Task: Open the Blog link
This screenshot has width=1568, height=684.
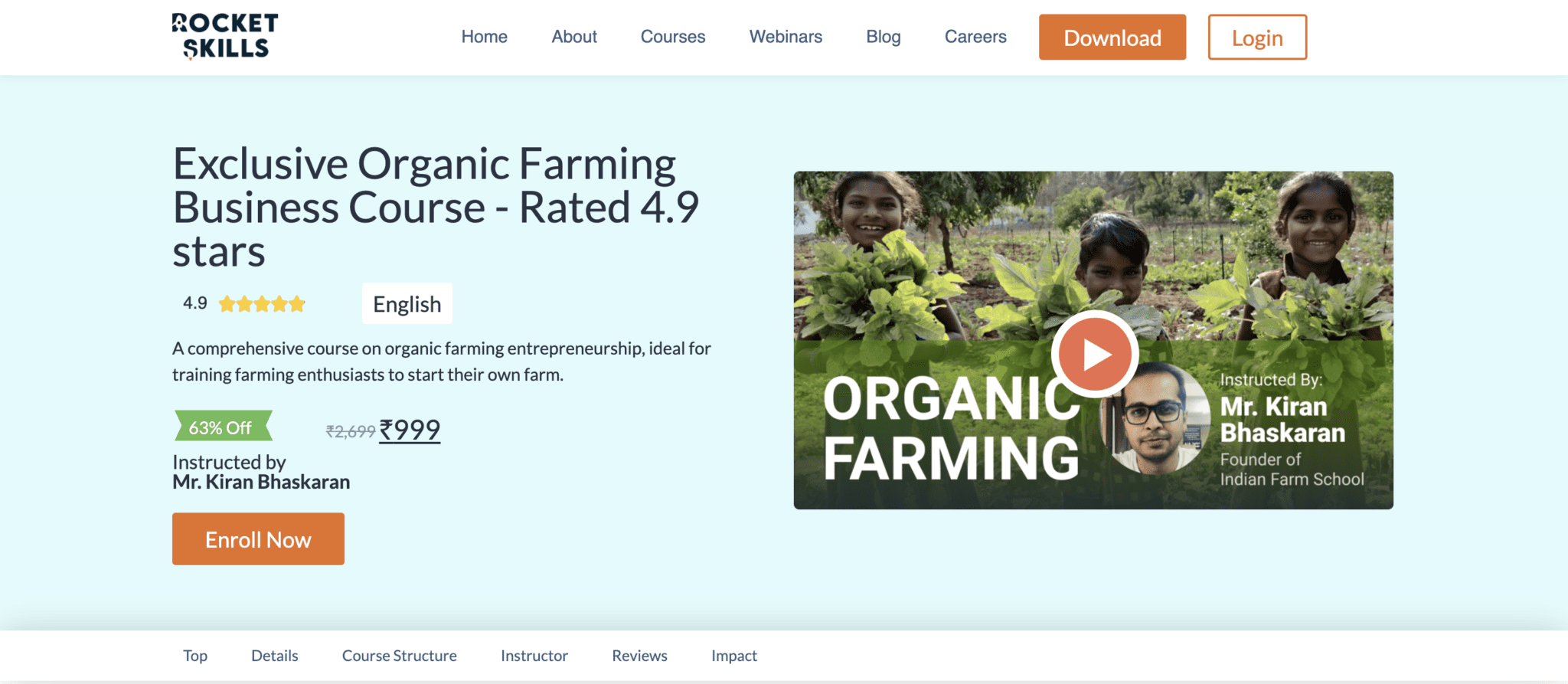Action: 884,37
